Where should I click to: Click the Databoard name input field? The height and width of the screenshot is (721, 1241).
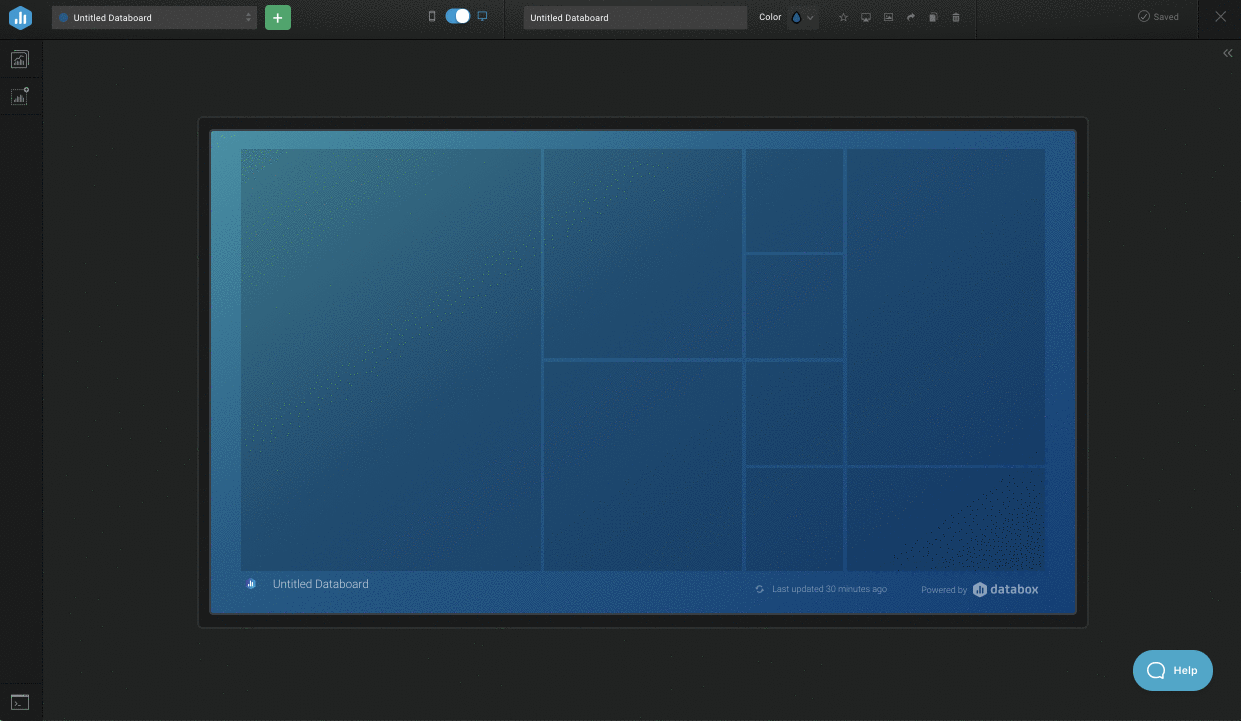[635, 17]
